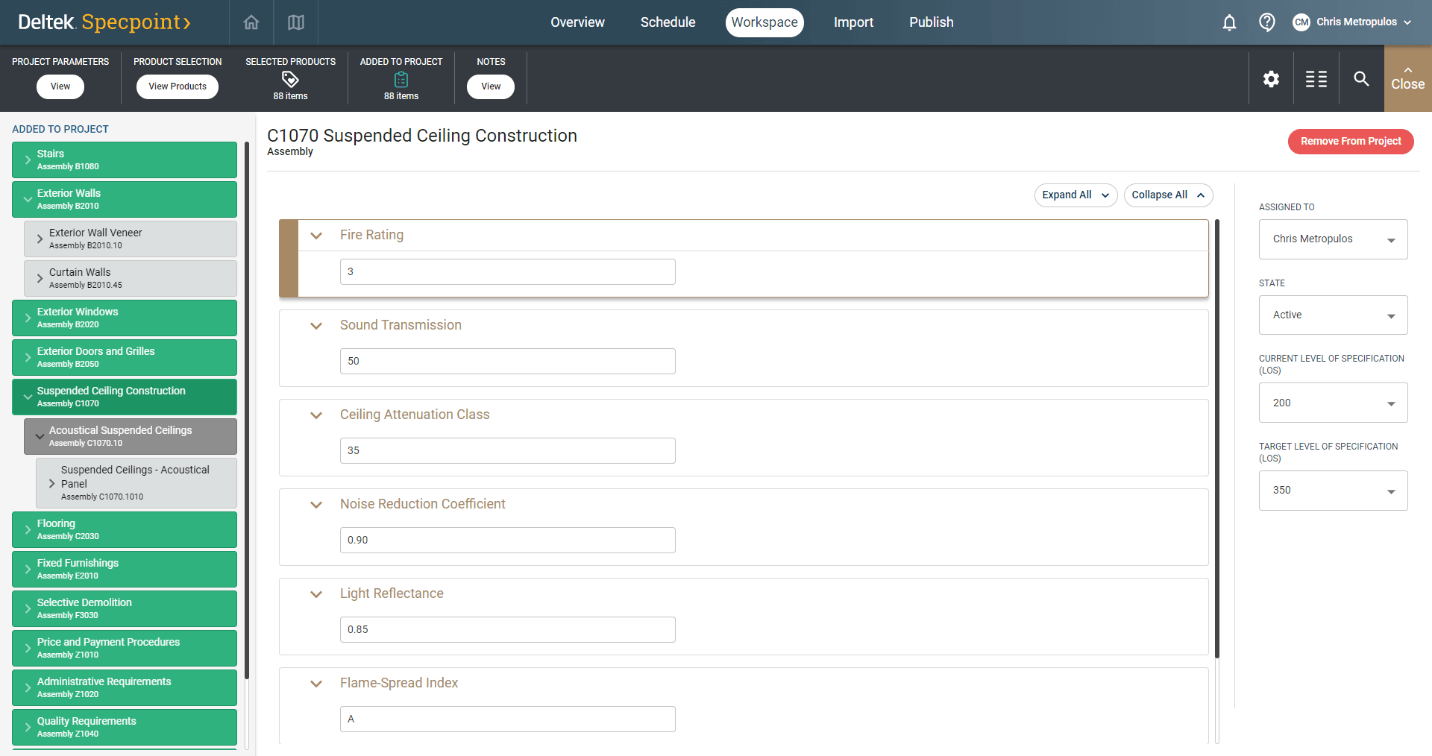Image resolution: width=1432 pixels, height=756 pixels.
Task: Click the help question mark icon
Action: pyautogui.click(x=1266, y=22)
